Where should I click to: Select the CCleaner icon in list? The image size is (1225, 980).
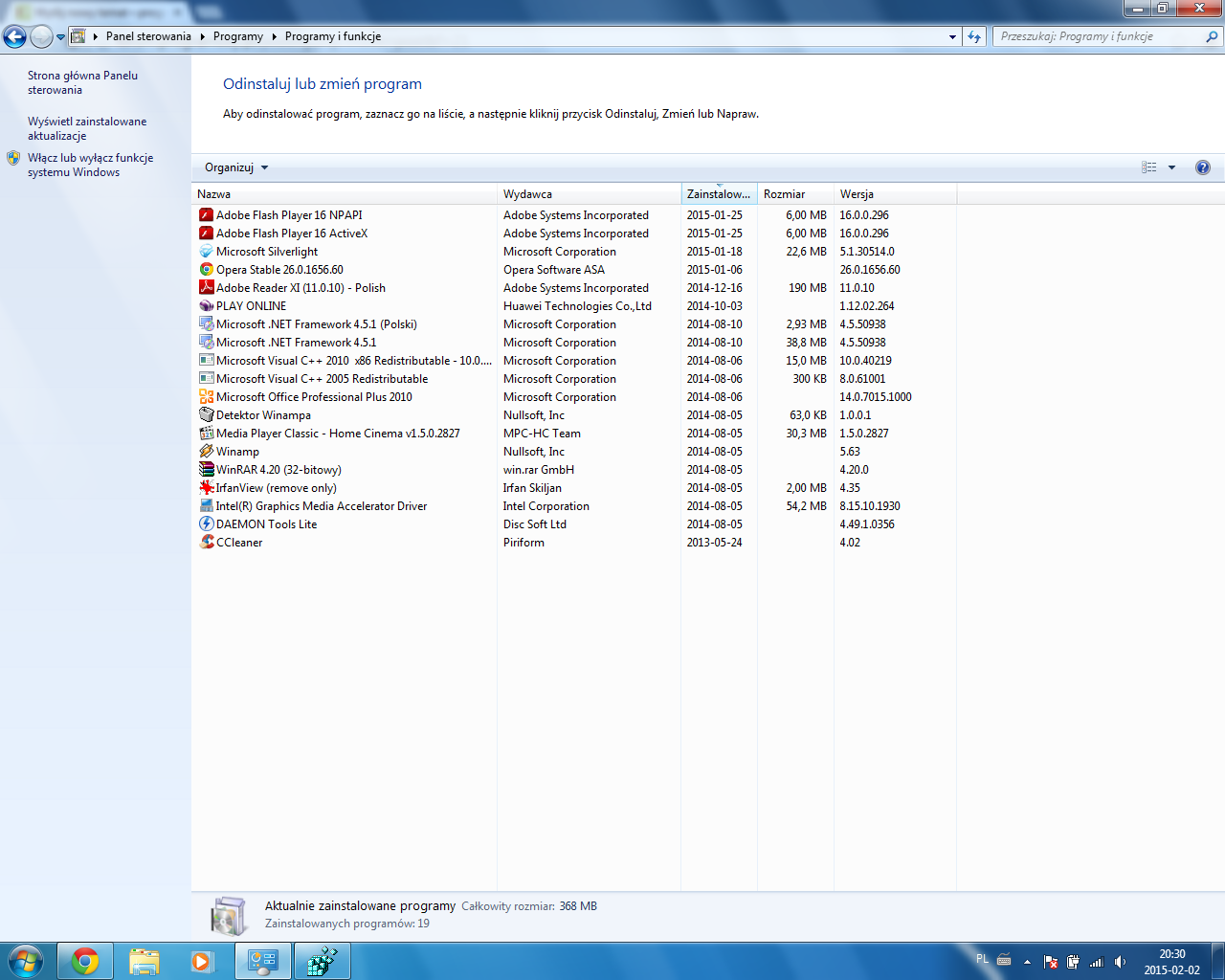pyautogui.click(x=206, y=543)
